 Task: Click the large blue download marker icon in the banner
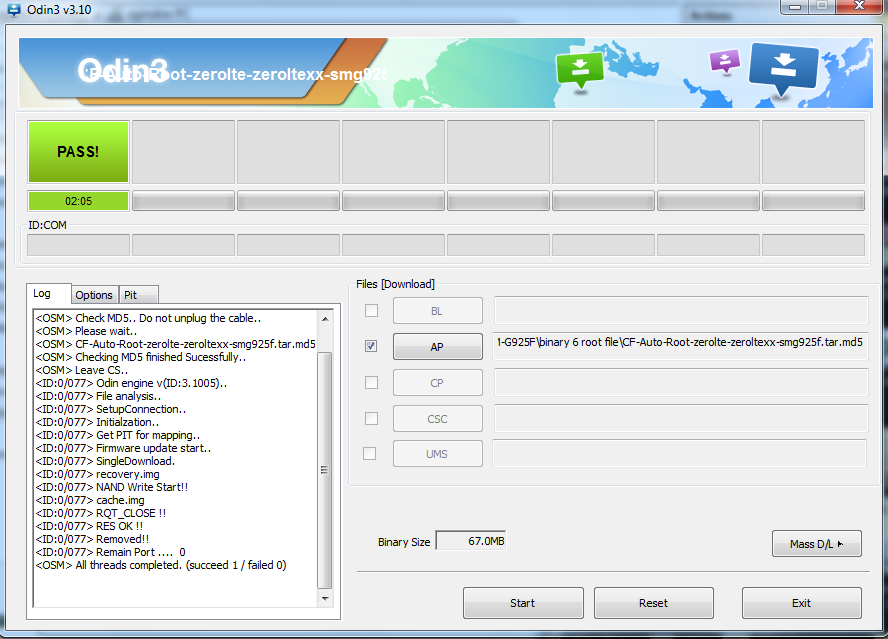(x=783, y=68)
